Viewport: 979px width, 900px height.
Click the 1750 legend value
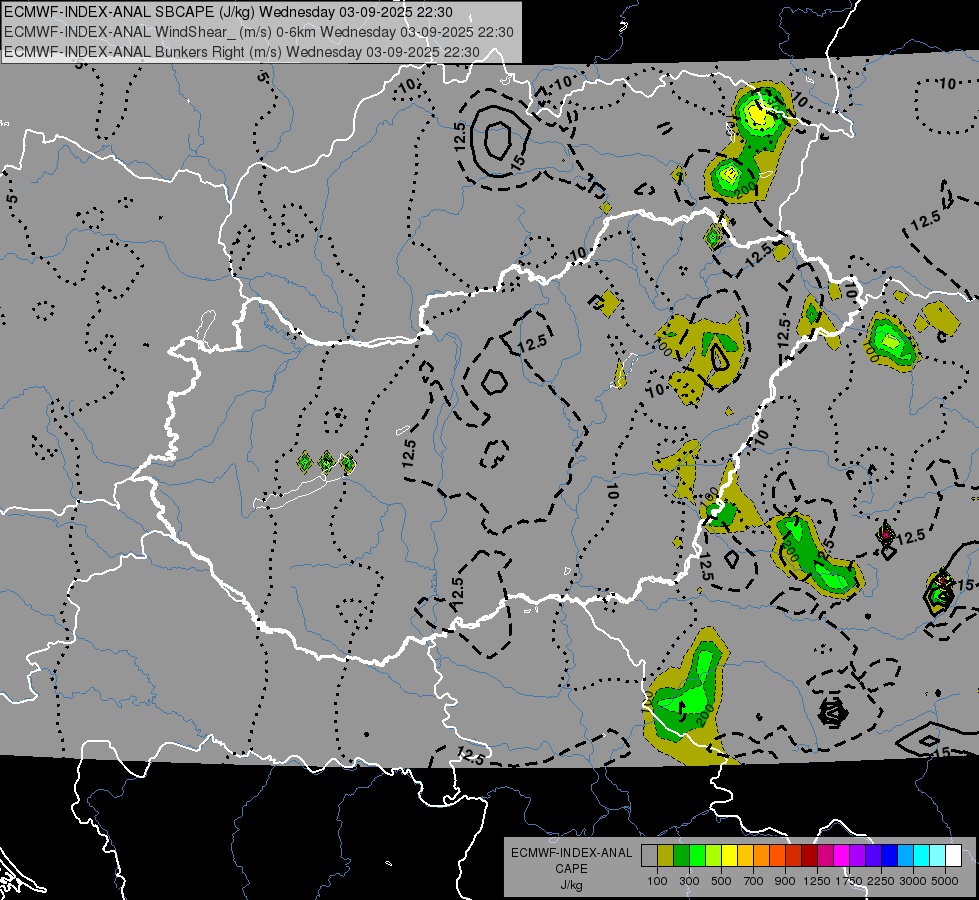point(849,881)
